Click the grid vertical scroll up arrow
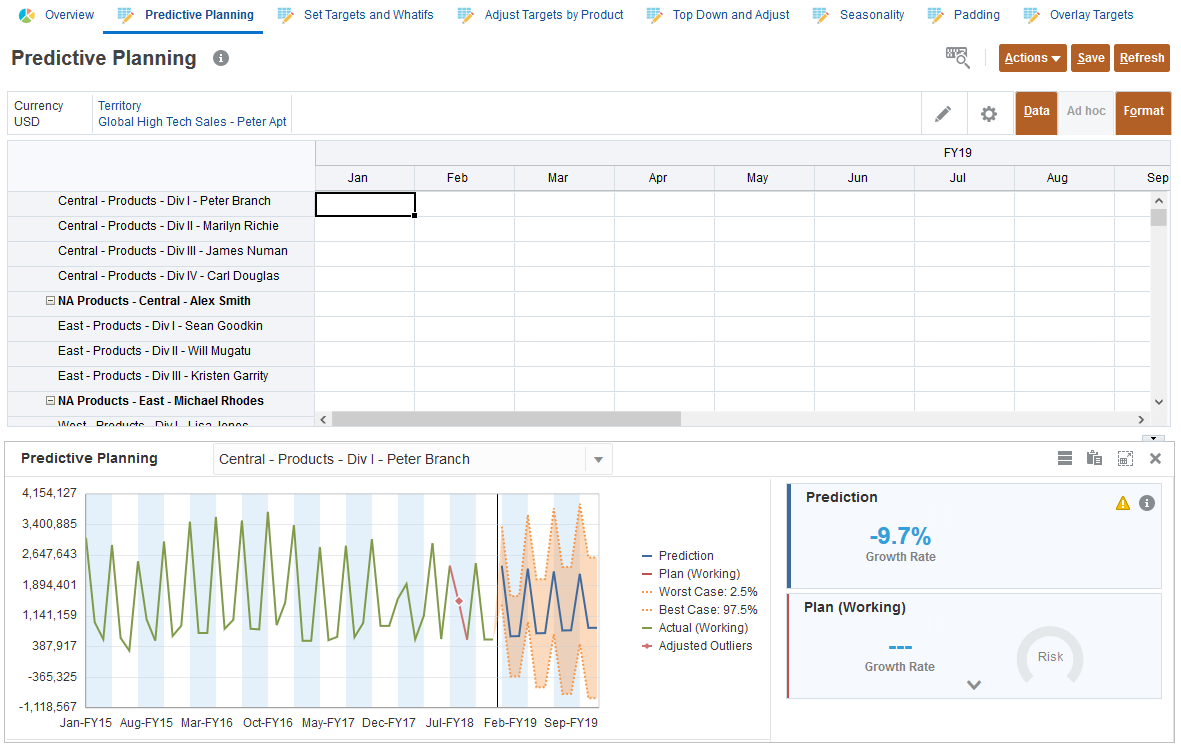1181x747 pixels. [x=1158, y=200]
